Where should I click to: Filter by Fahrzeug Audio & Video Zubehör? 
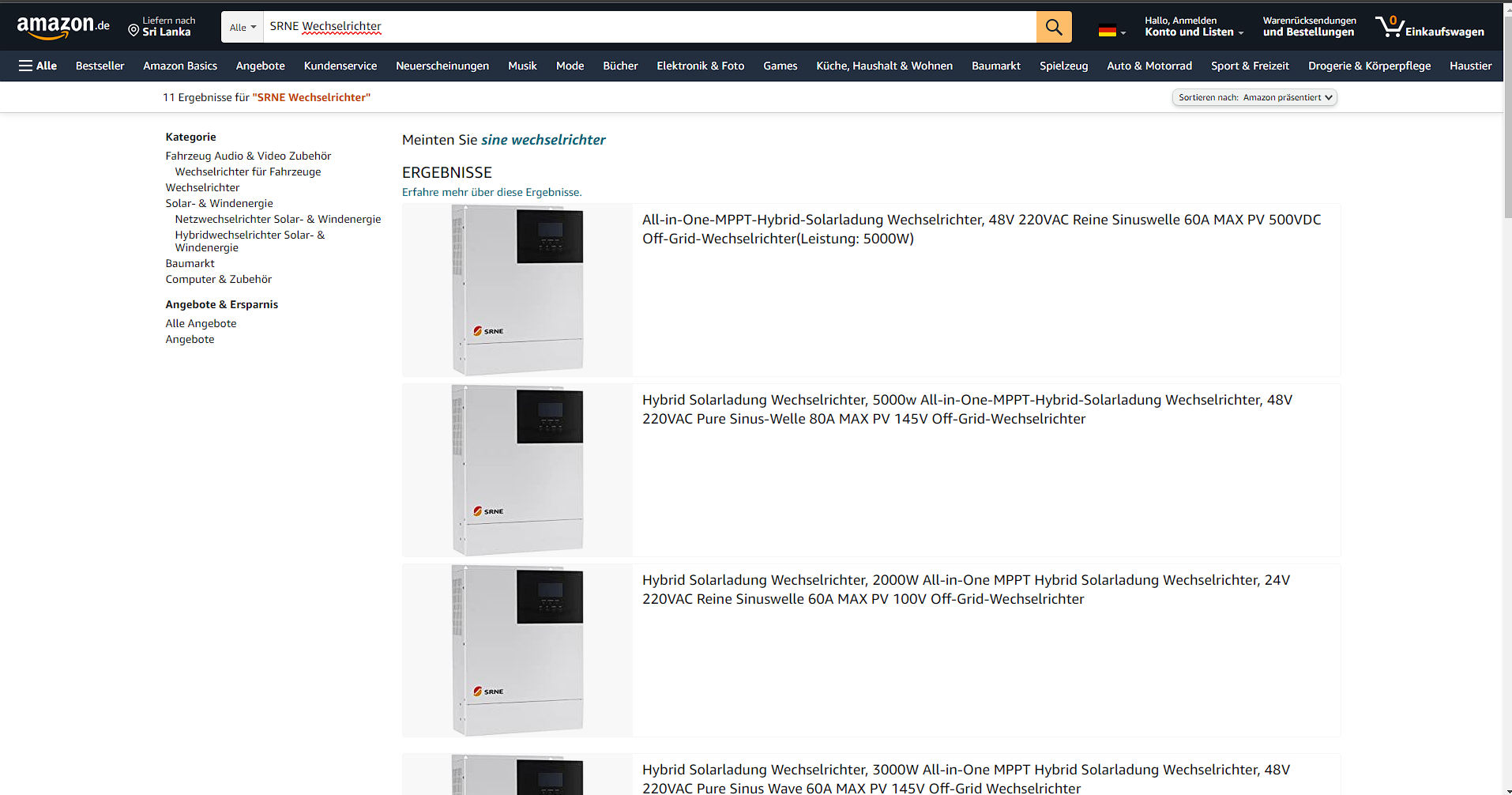pos(248,156)
